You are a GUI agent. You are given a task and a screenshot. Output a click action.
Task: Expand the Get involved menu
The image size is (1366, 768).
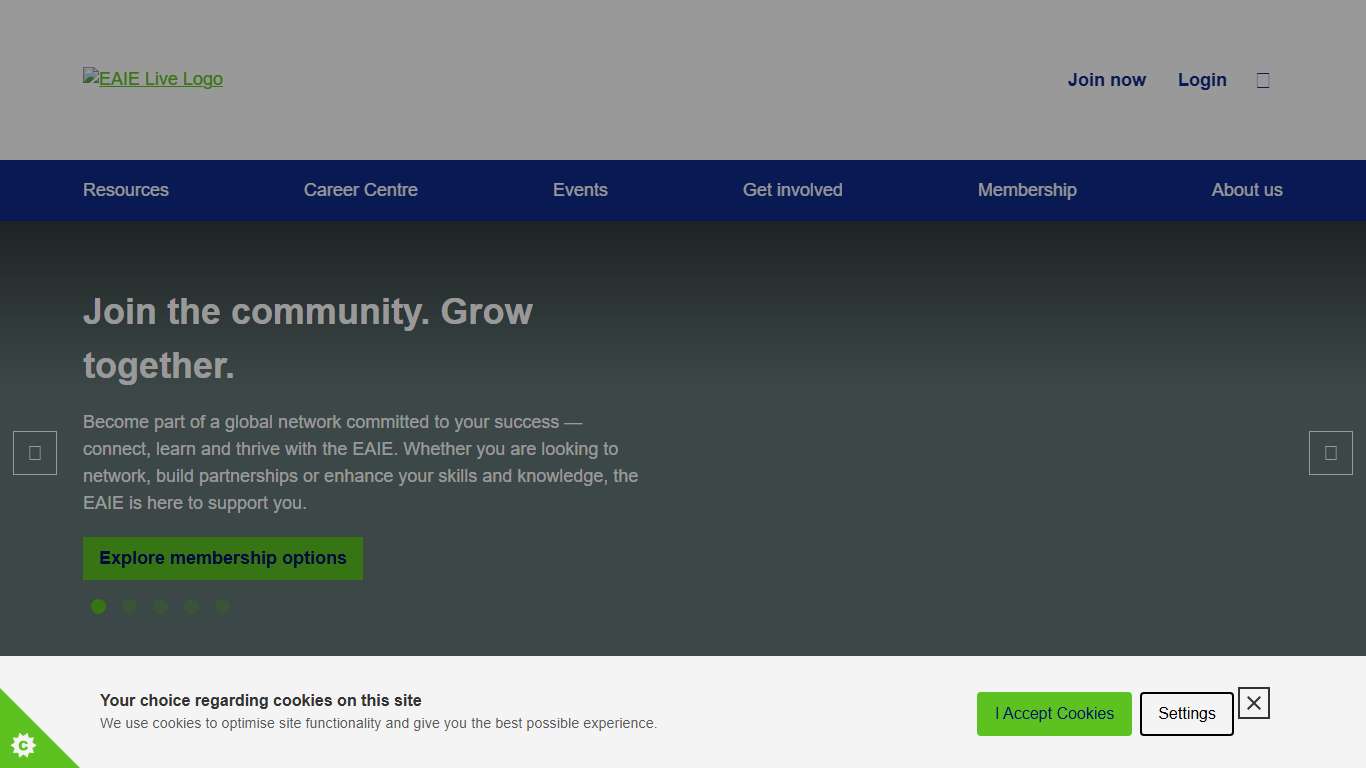click(x=792, y=190)
